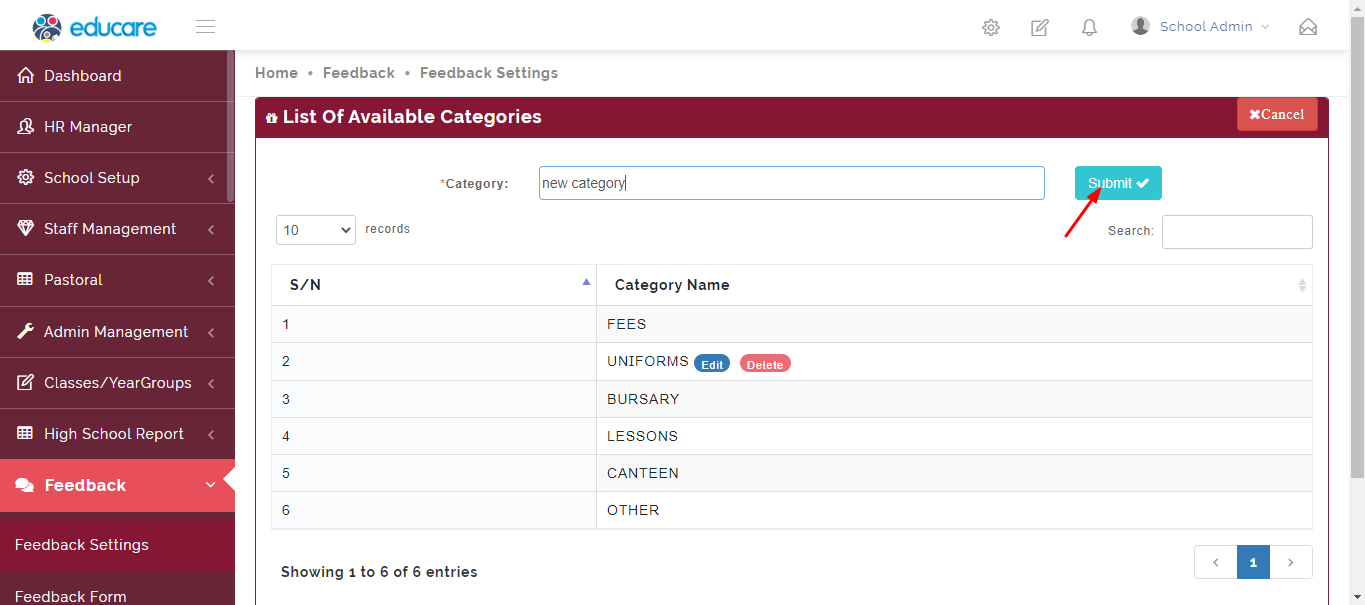This screenshot has height=605, width=1365.
Task: Click the Feedback Settings breadcrumb
Action: pyautogui.click(x=489, y=73)
